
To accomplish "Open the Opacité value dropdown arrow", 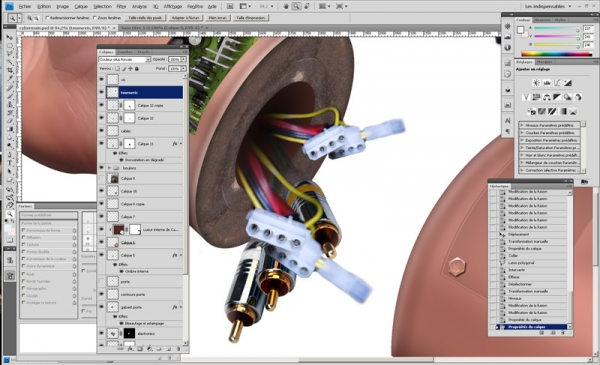I will point(184,60).
